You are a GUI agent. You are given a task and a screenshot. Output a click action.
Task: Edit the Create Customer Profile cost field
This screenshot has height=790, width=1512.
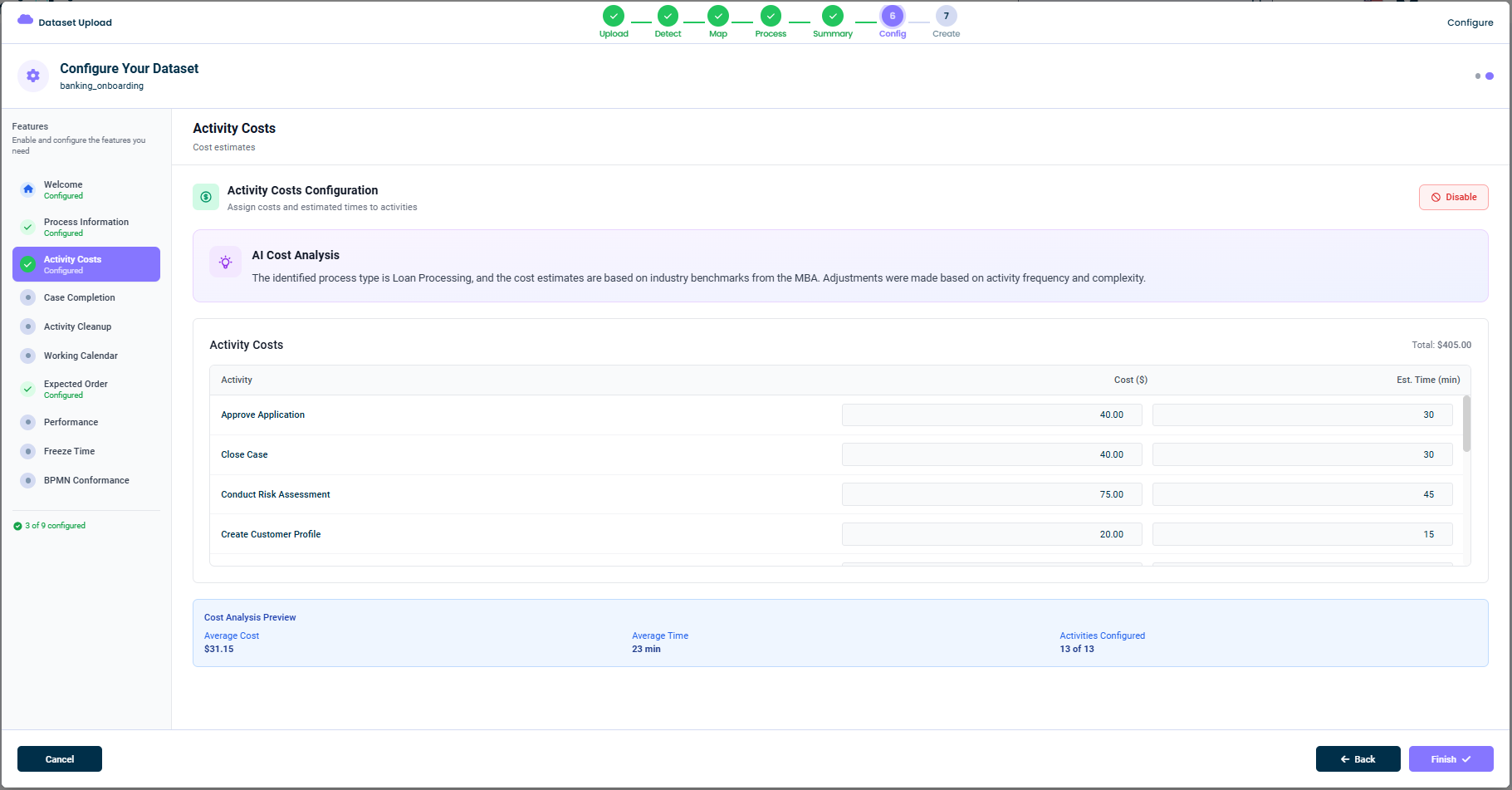click(991, 534)
